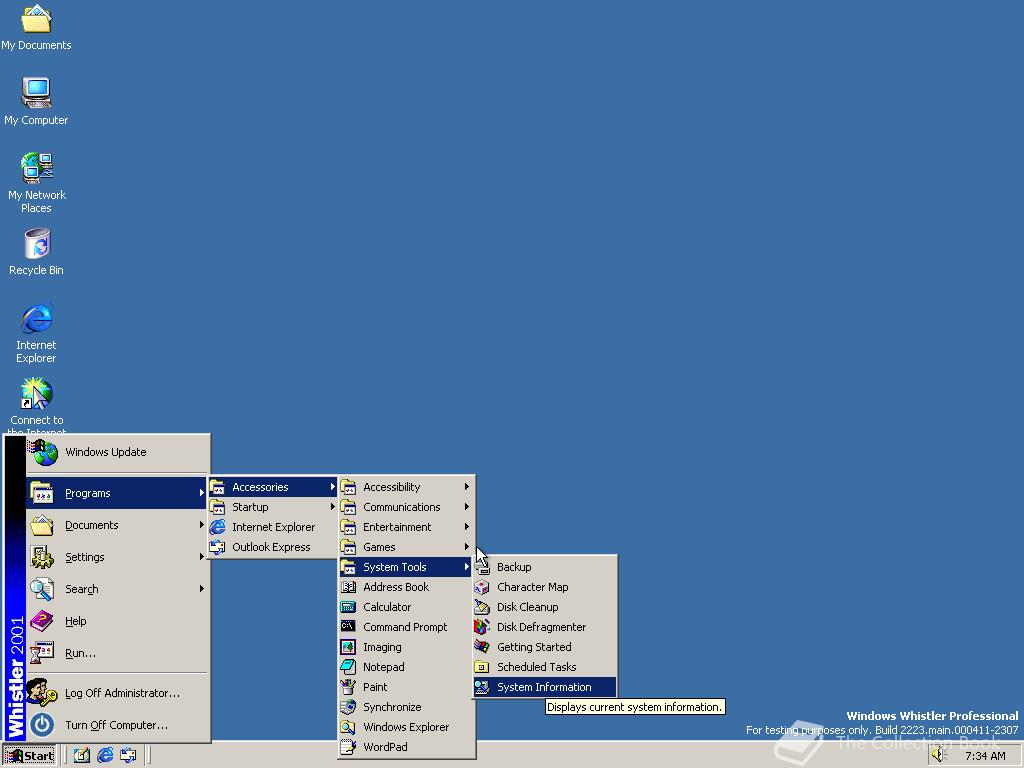Expand the Programs submenu arrow
Viewport: 1024px width, 768px height.
[x=201, y=493]
